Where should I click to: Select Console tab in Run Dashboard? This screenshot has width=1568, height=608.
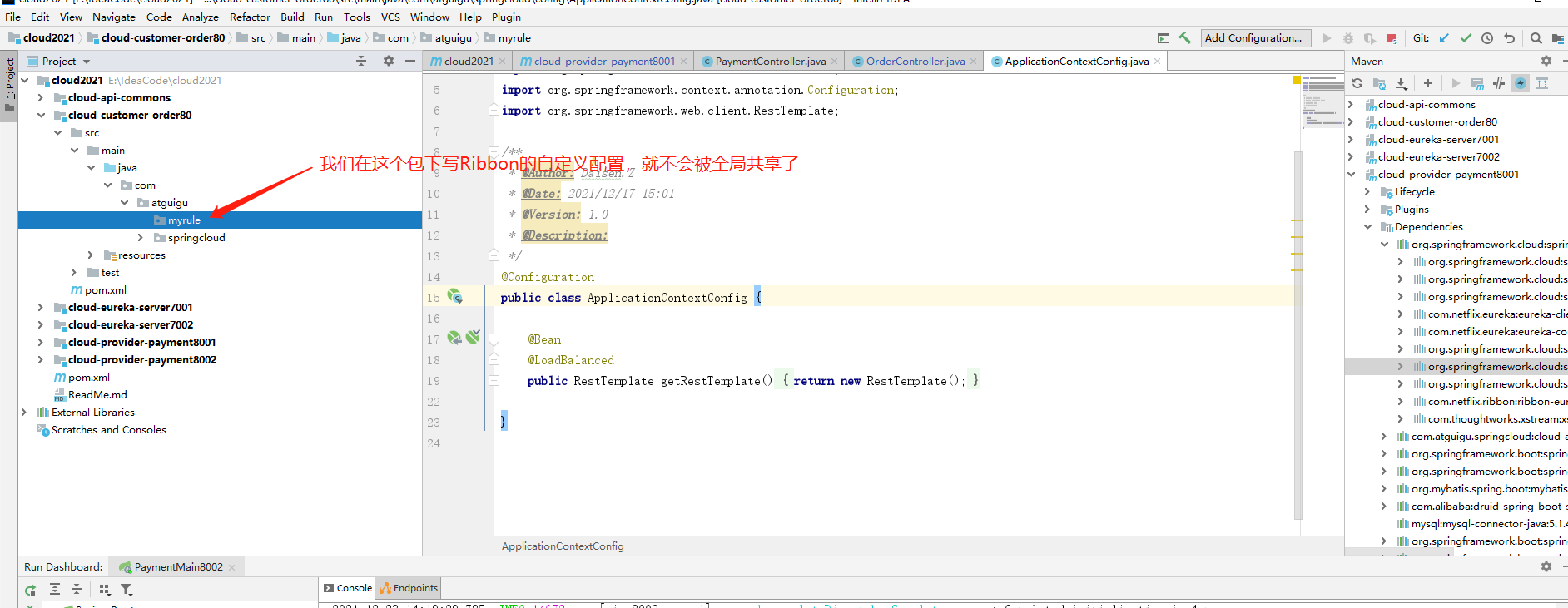coord(347,588)
